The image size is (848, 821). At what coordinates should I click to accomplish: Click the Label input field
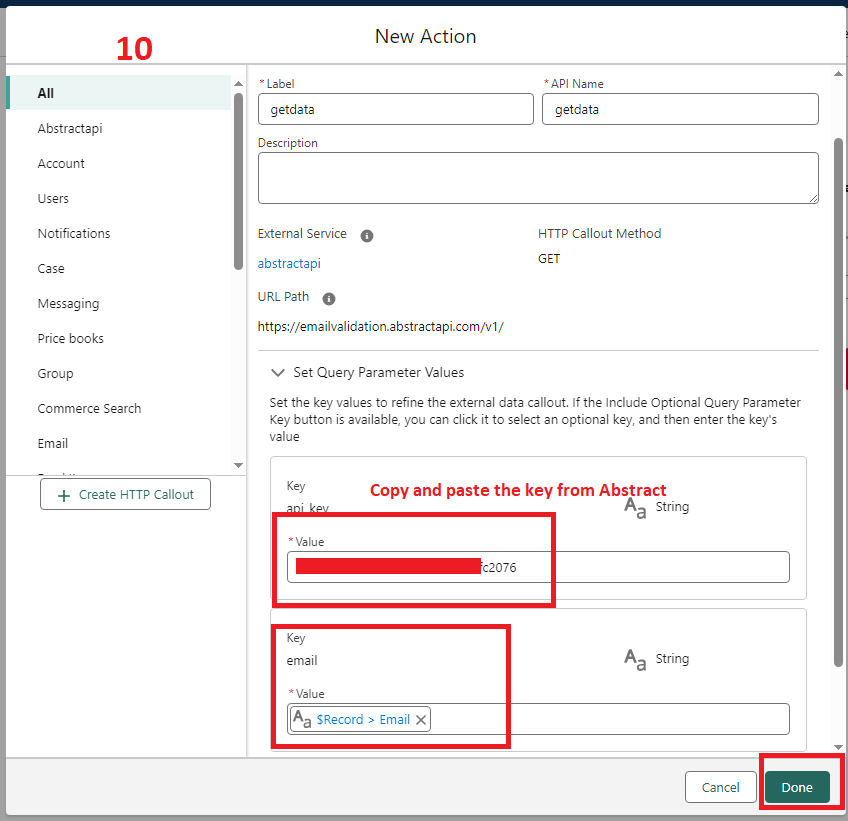coord(395,109)
